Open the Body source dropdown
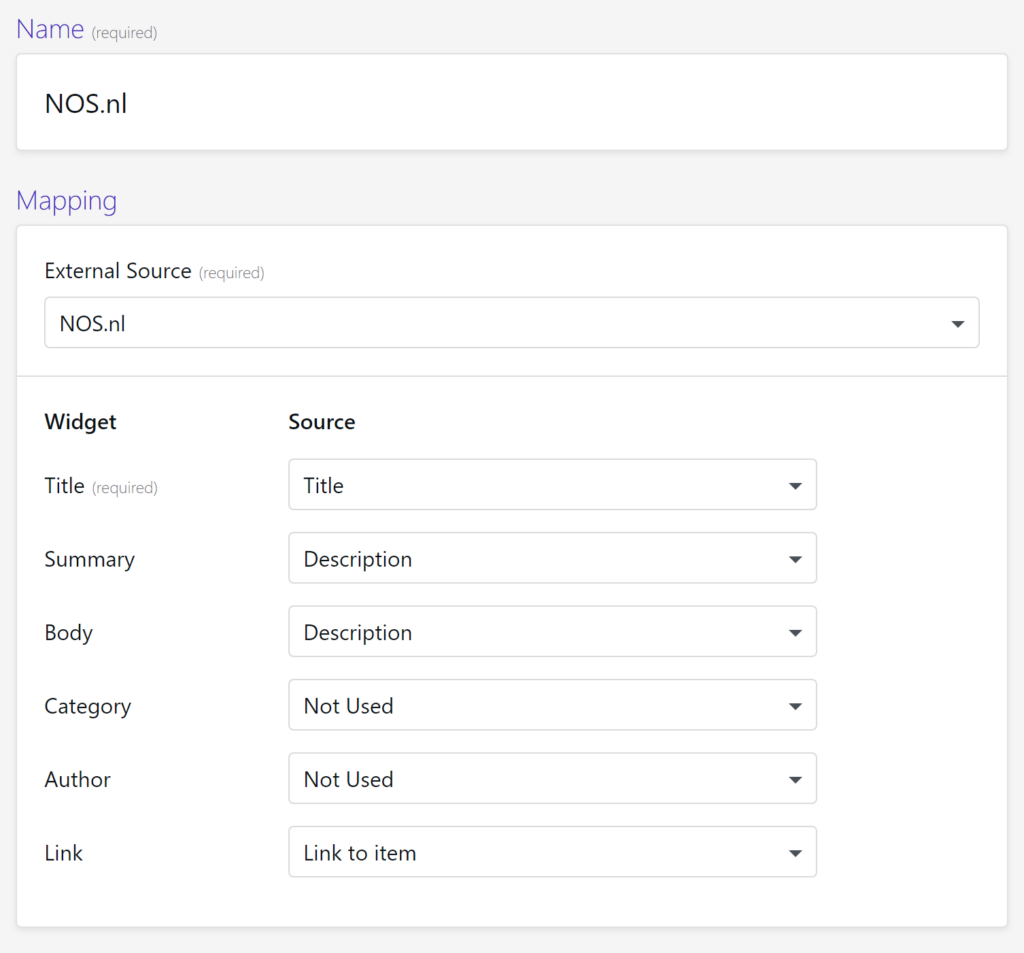1024x953 pixels. (x=552, y=632)
